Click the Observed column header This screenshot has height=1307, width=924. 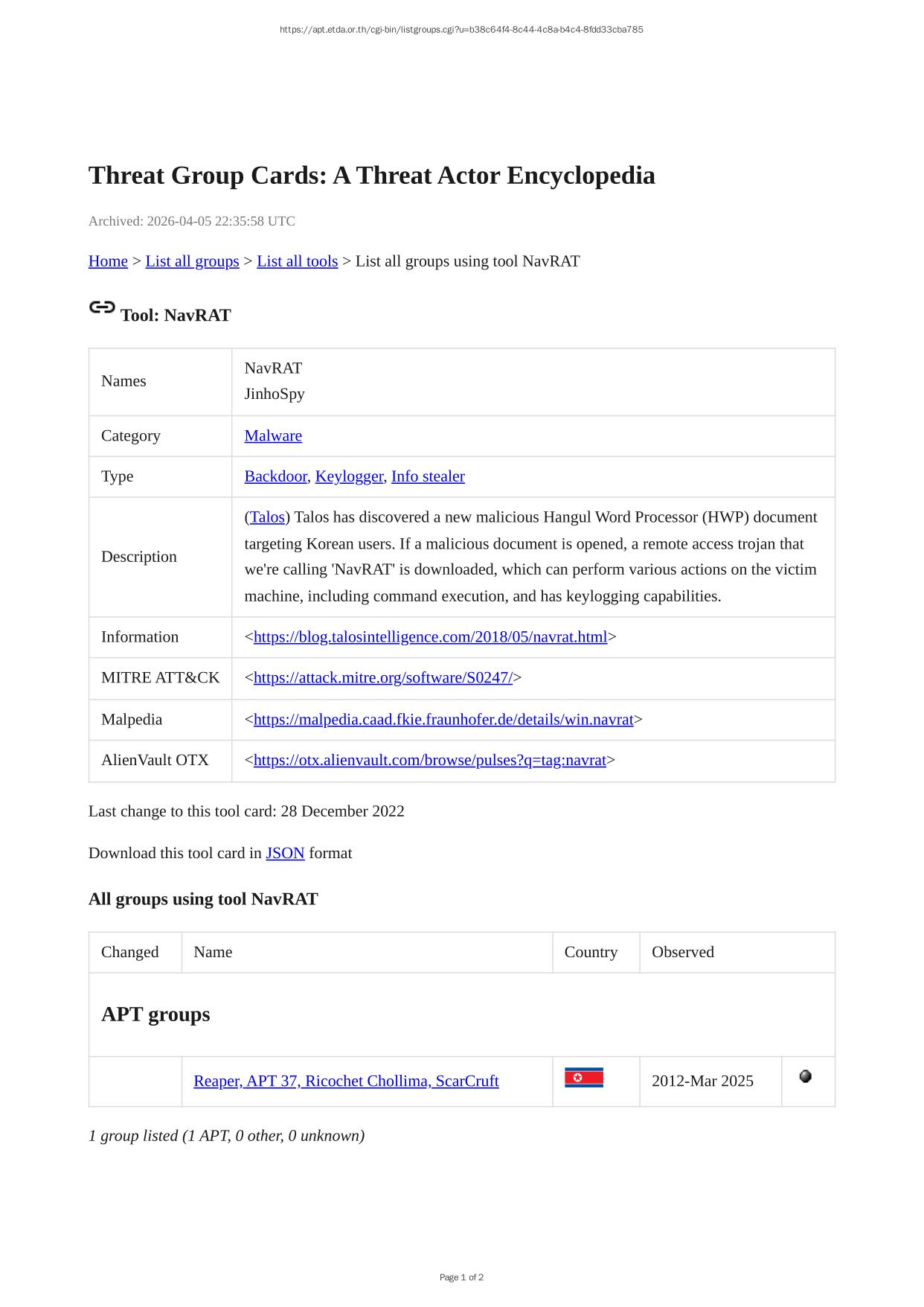682,953
